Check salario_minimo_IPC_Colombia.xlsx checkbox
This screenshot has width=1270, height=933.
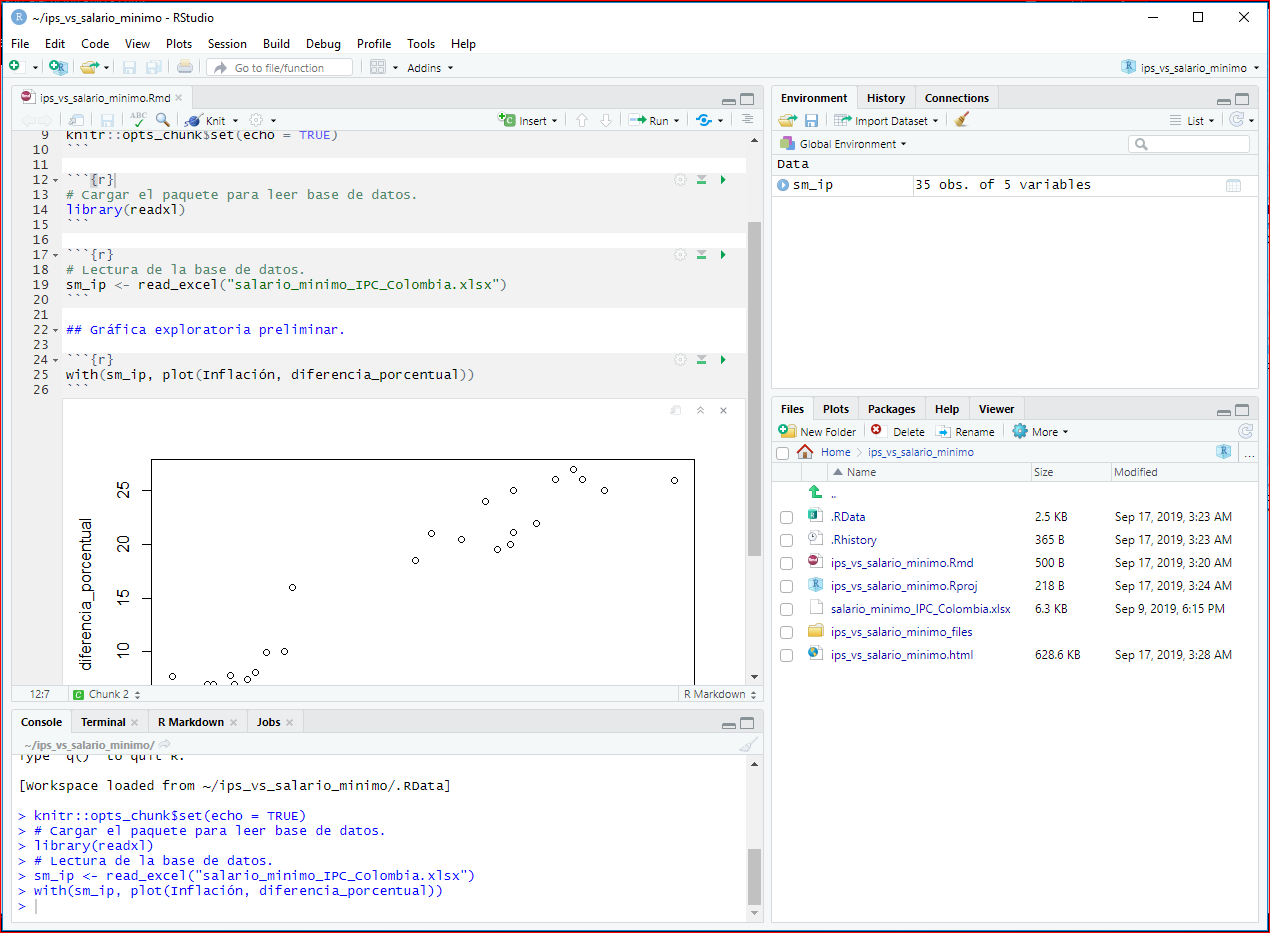pyautogui.click(x=786, y=609)
